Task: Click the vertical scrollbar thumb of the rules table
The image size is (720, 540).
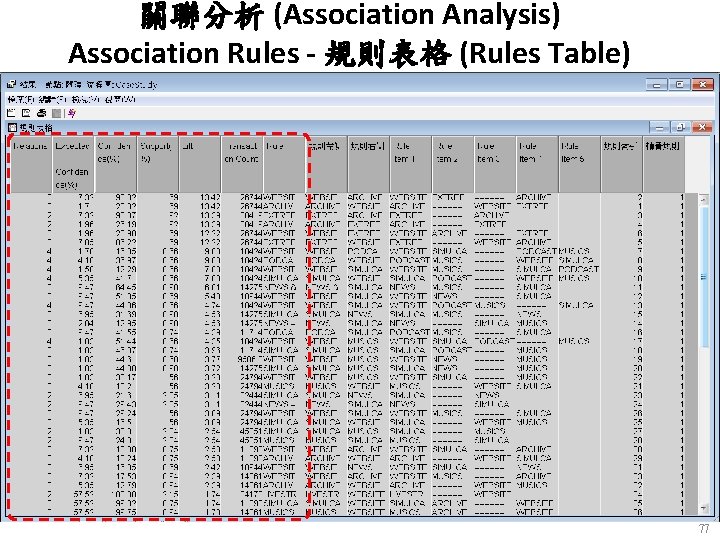Action: 703,276
